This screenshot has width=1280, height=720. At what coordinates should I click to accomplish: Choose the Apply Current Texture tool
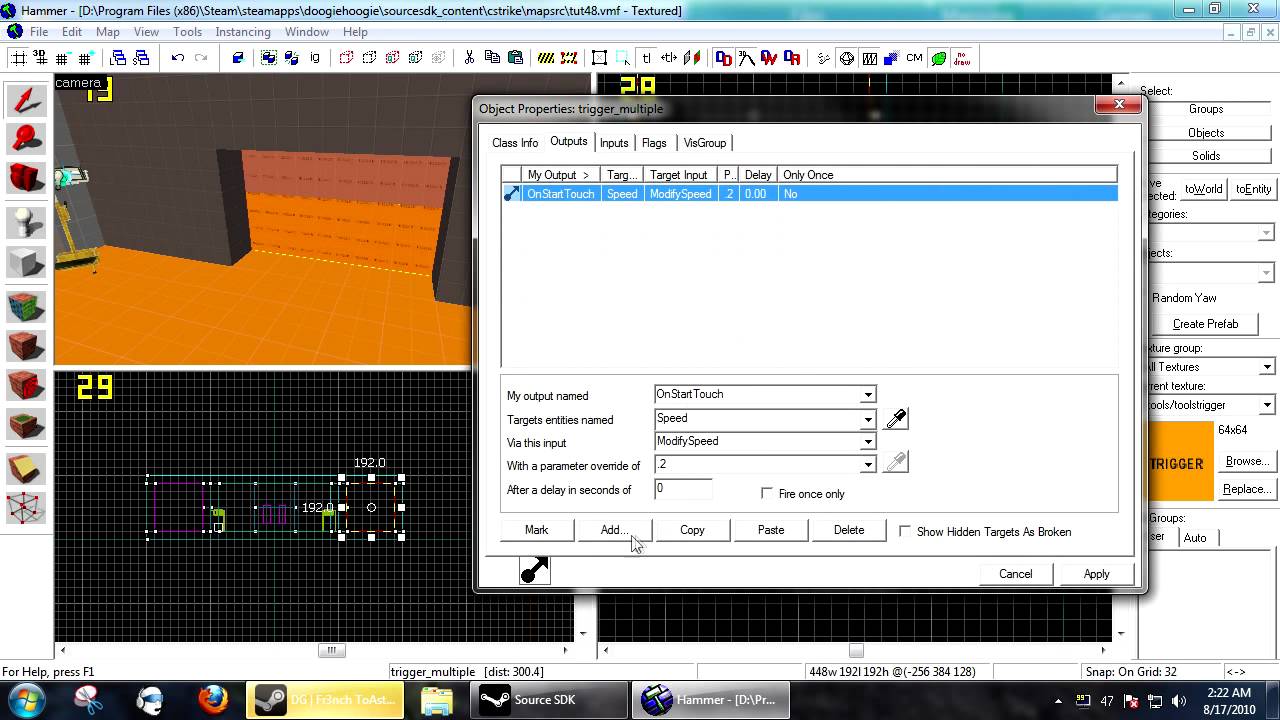point(26,346)
